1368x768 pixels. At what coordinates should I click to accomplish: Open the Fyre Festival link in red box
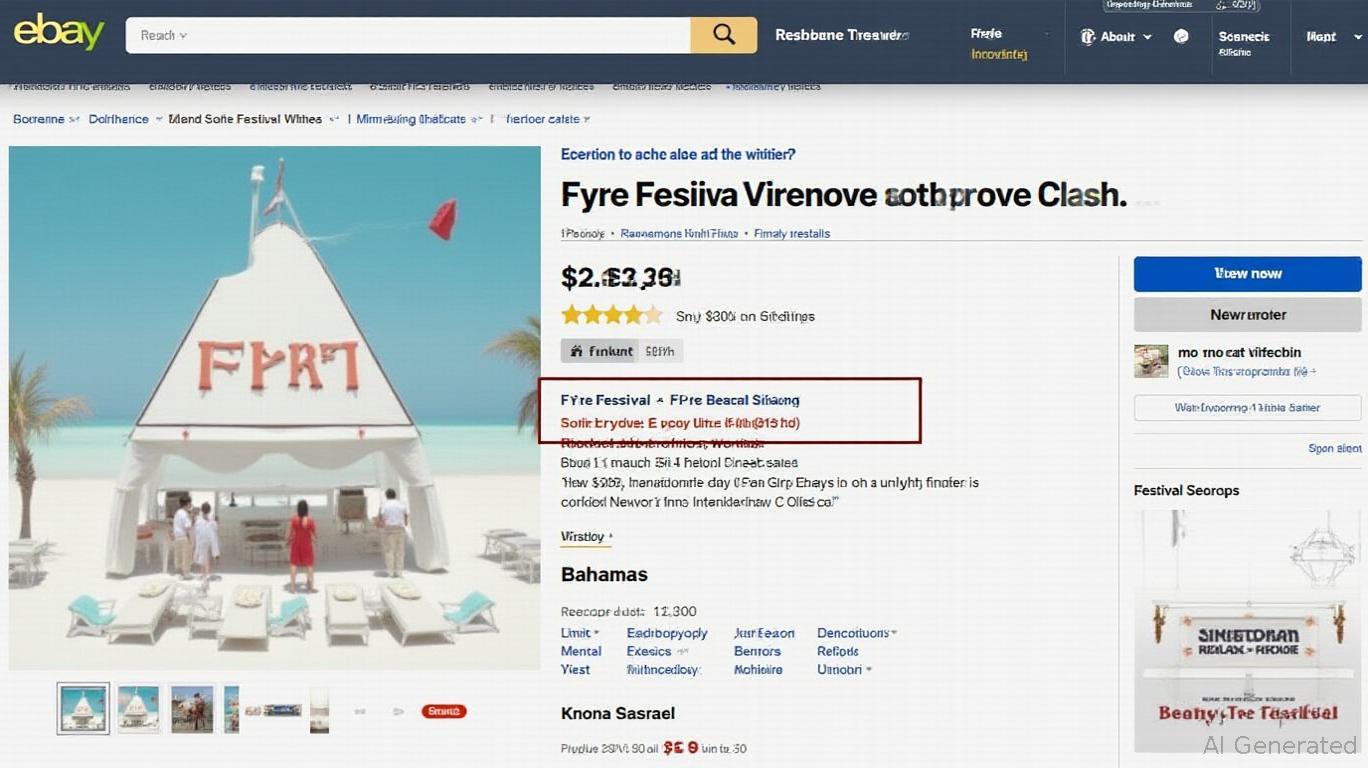point(605,400)
